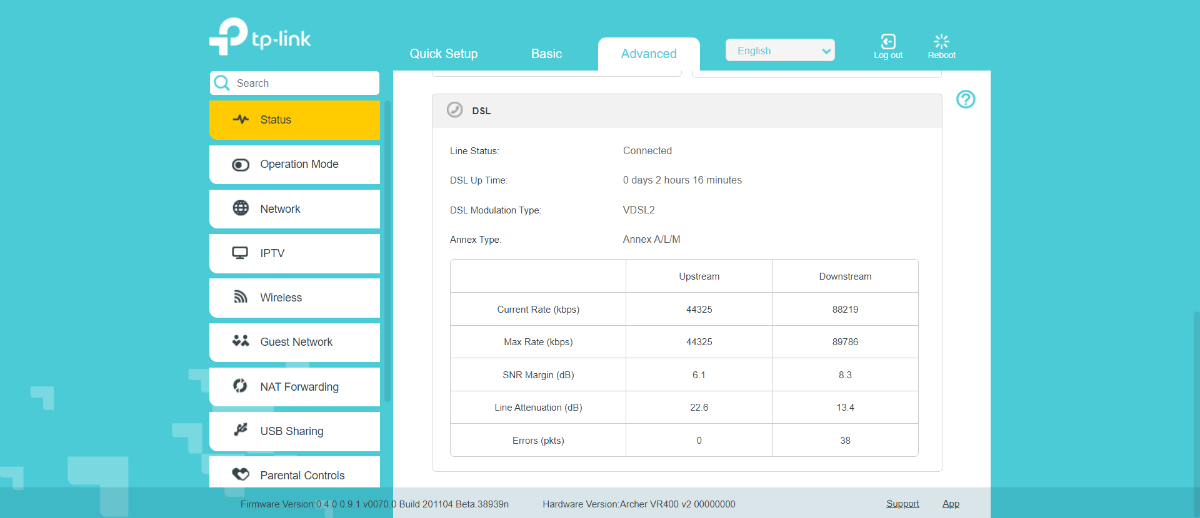Click the Network globe icon
This screenshot has width=1200, height=518.
241,209
